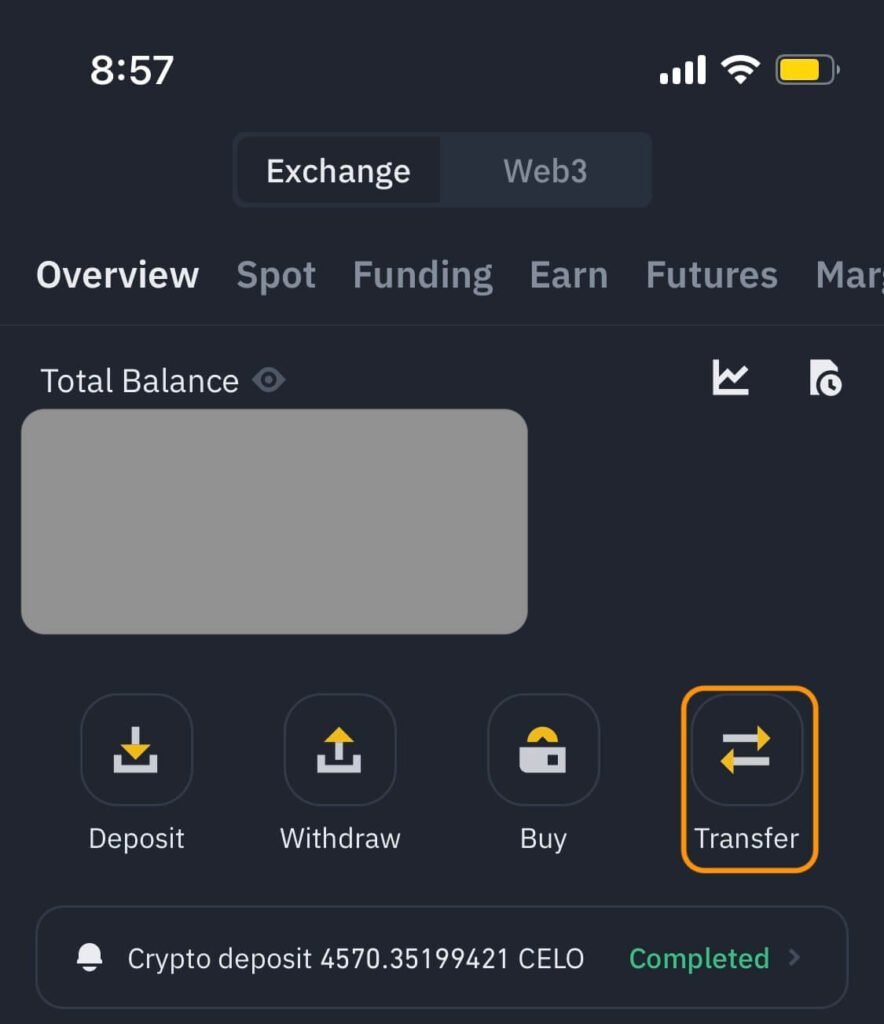This screenshot has width=884, height=1024.
Task: Open the transaction history clock icon
Action: (x=825, y=379)
